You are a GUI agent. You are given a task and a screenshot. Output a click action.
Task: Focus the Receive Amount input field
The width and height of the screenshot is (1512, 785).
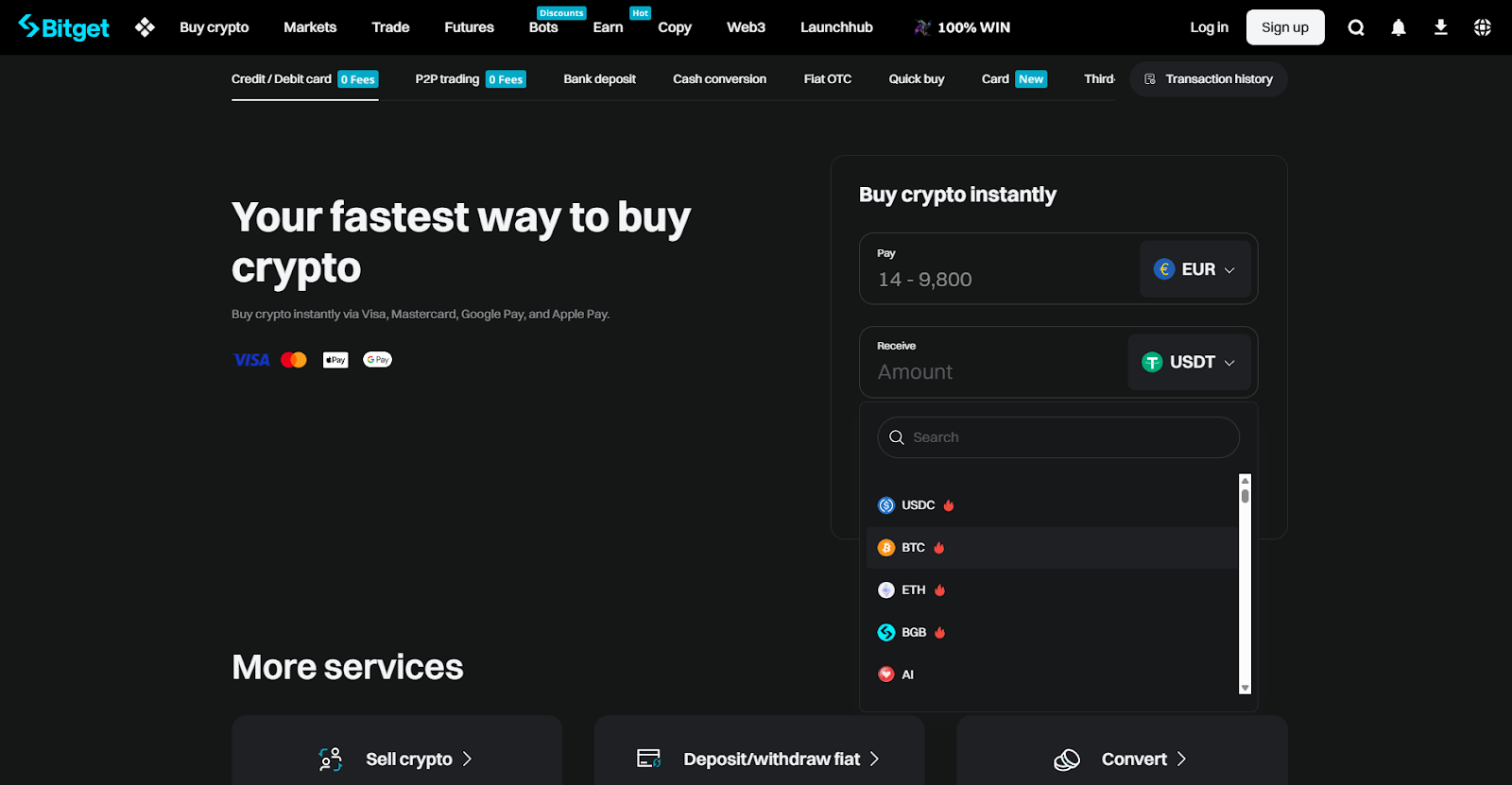(x=997, y=372)
